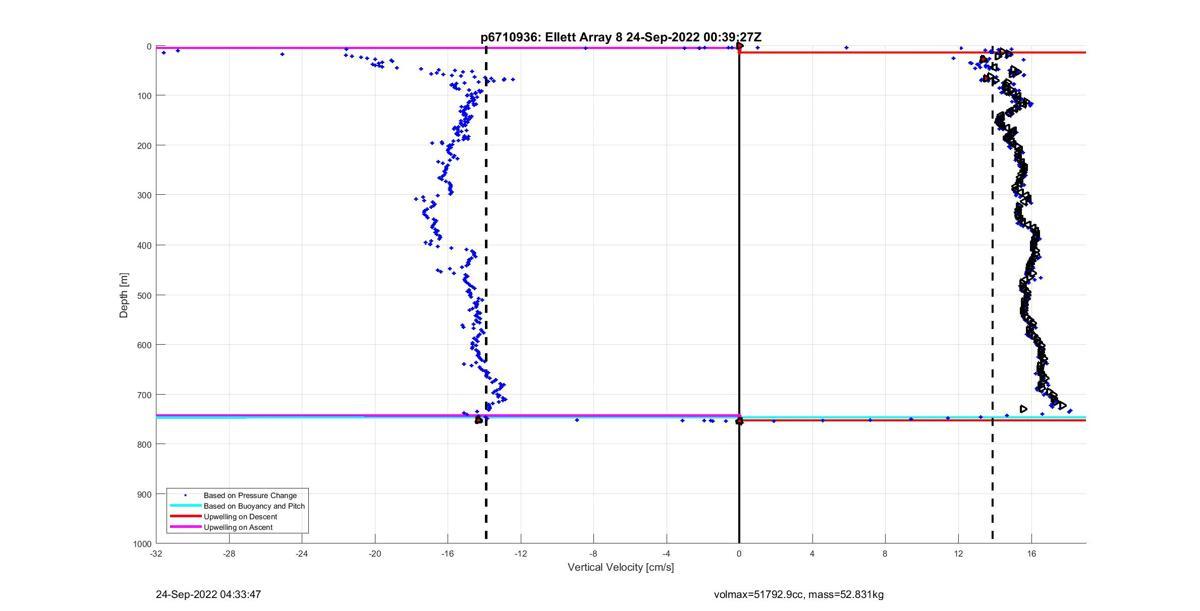This screenshot has width=1200, height=611.
Task: Click legend entry 'Upwelling on Descent'
Action: pos(241,516)
